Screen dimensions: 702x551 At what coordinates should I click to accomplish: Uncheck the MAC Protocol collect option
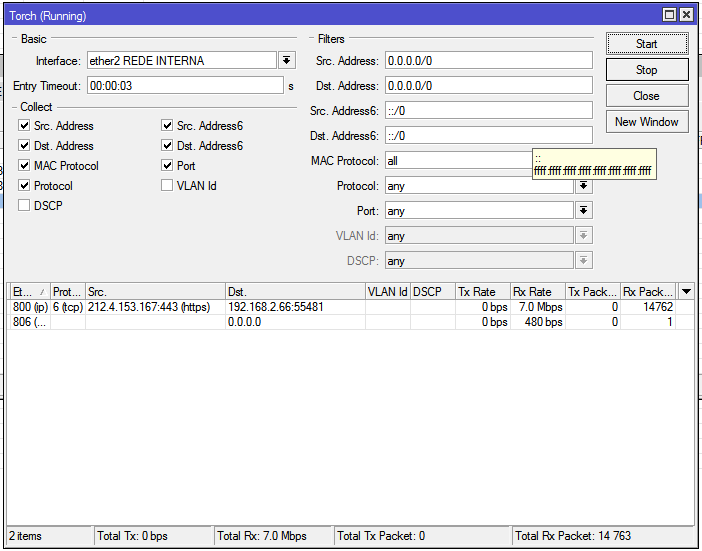coord(24,166)
